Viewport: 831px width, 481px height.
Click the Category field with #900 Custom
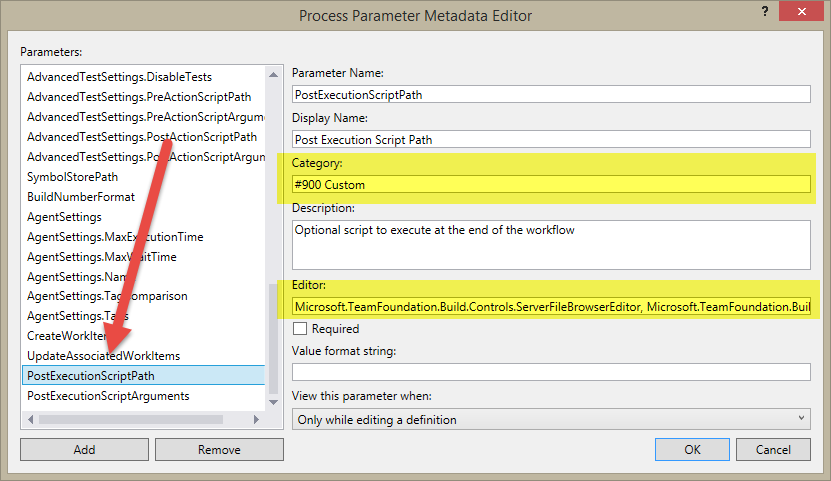coord(550,184)
